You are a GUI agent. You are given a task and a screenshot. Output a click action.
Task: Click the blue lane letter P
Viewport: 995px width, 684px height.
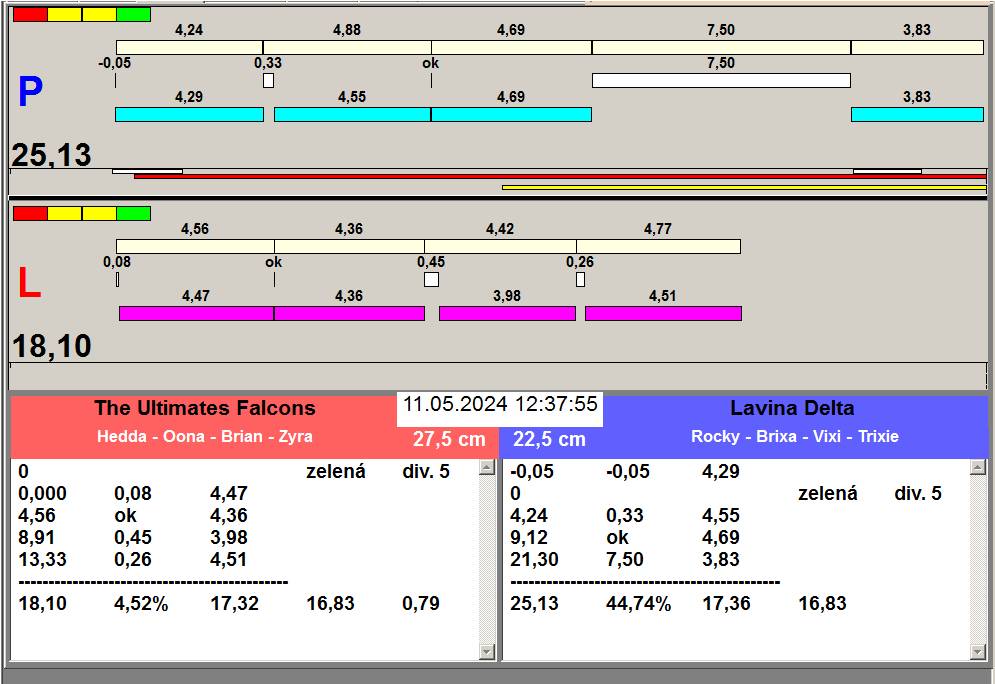click(x=30, y=91)
